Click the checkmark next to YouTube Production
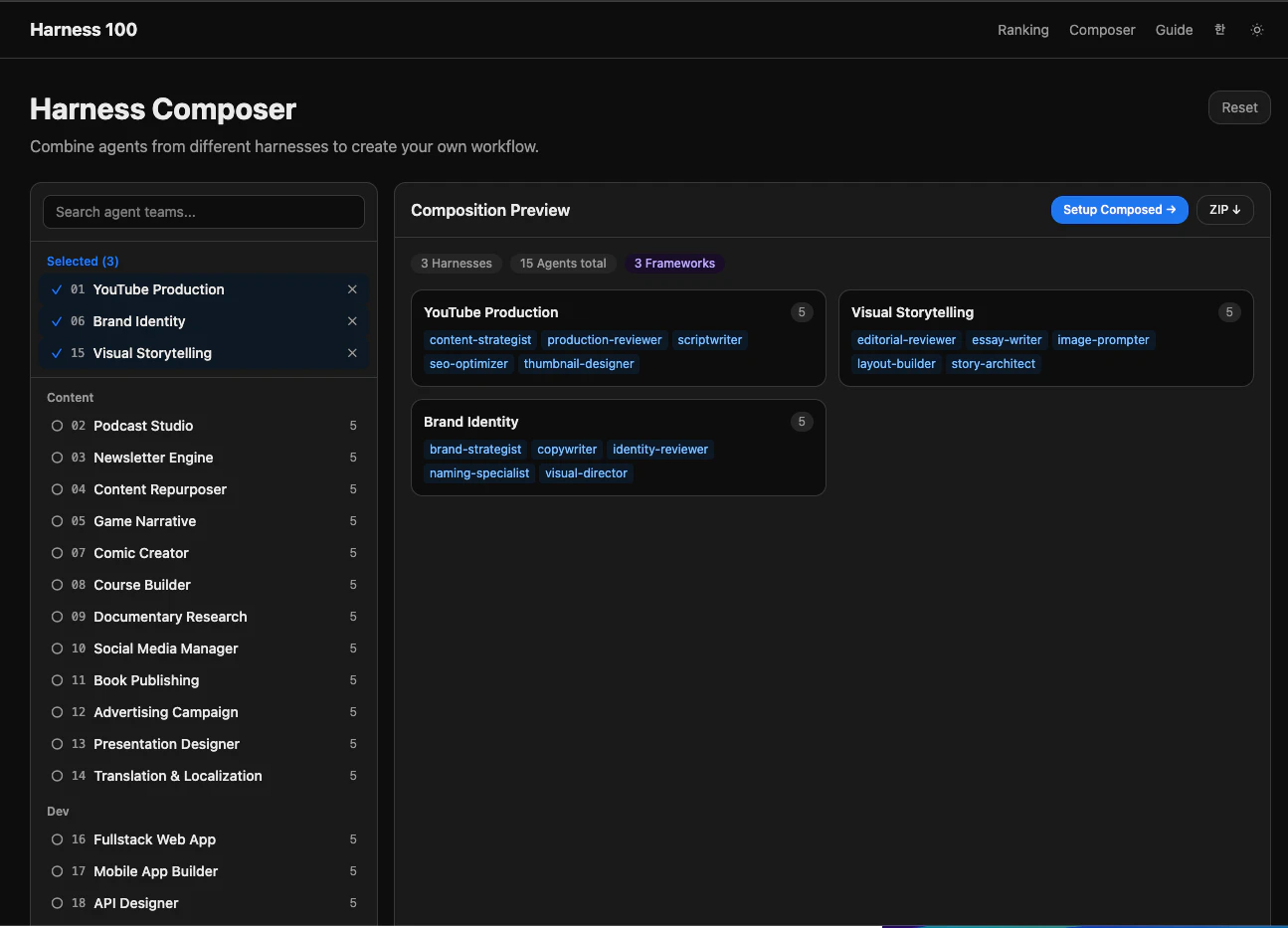The width and height of the screenshot is (1288, 928). pos(57,289)
